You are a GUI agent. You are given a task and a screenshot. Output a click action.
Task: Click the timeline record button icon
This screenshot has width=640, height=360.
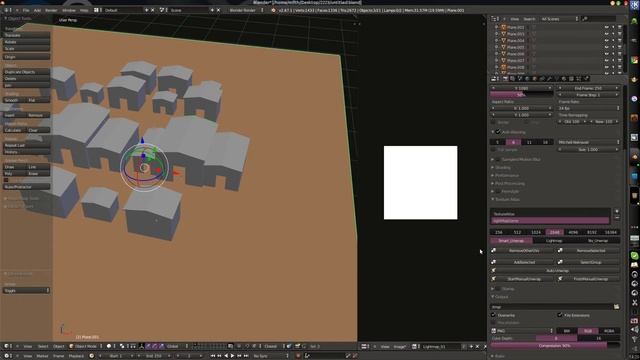[298, 356]
